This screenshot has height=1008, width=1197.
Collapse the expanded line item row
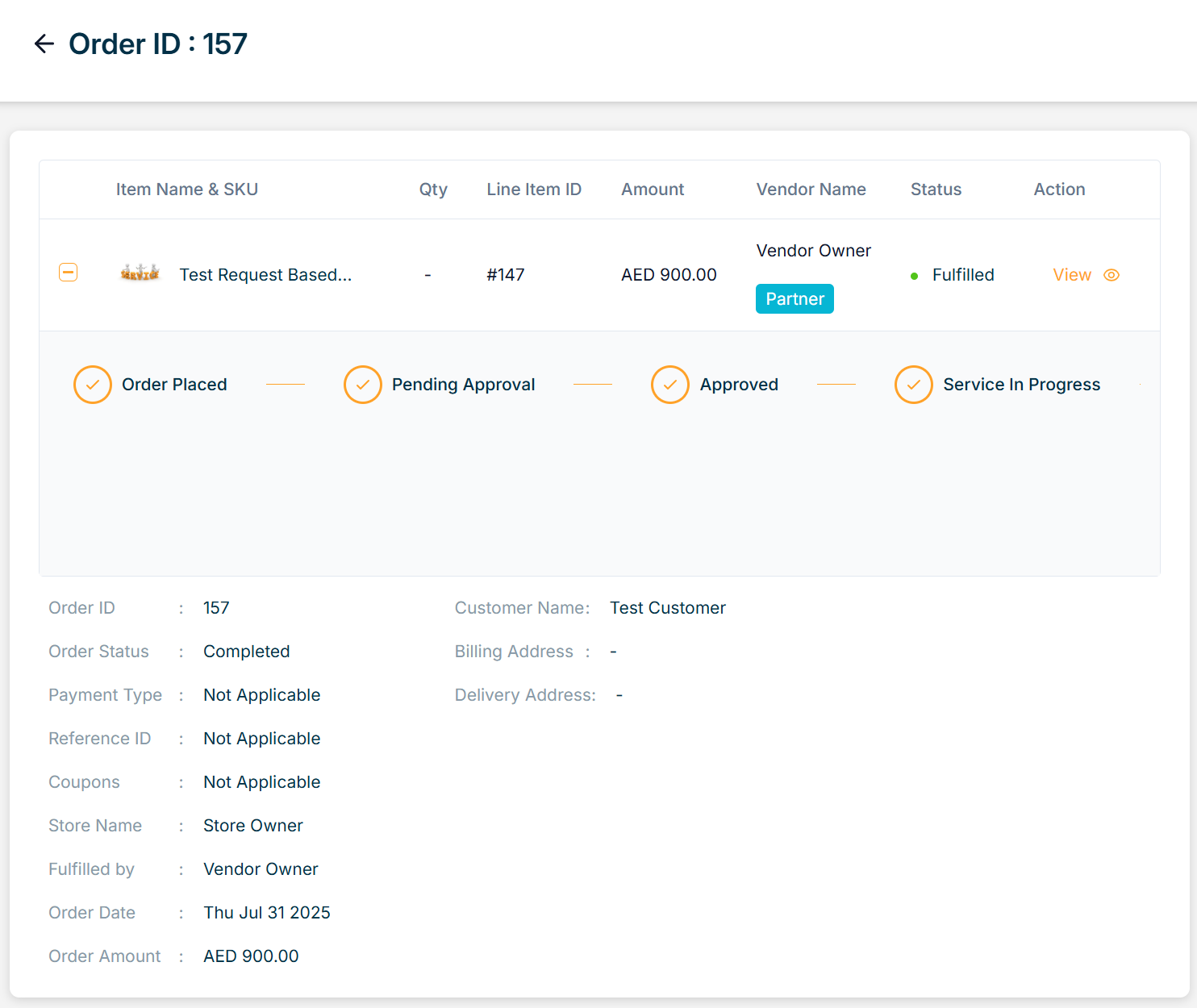pyautogui.click(x=69, y=273)
